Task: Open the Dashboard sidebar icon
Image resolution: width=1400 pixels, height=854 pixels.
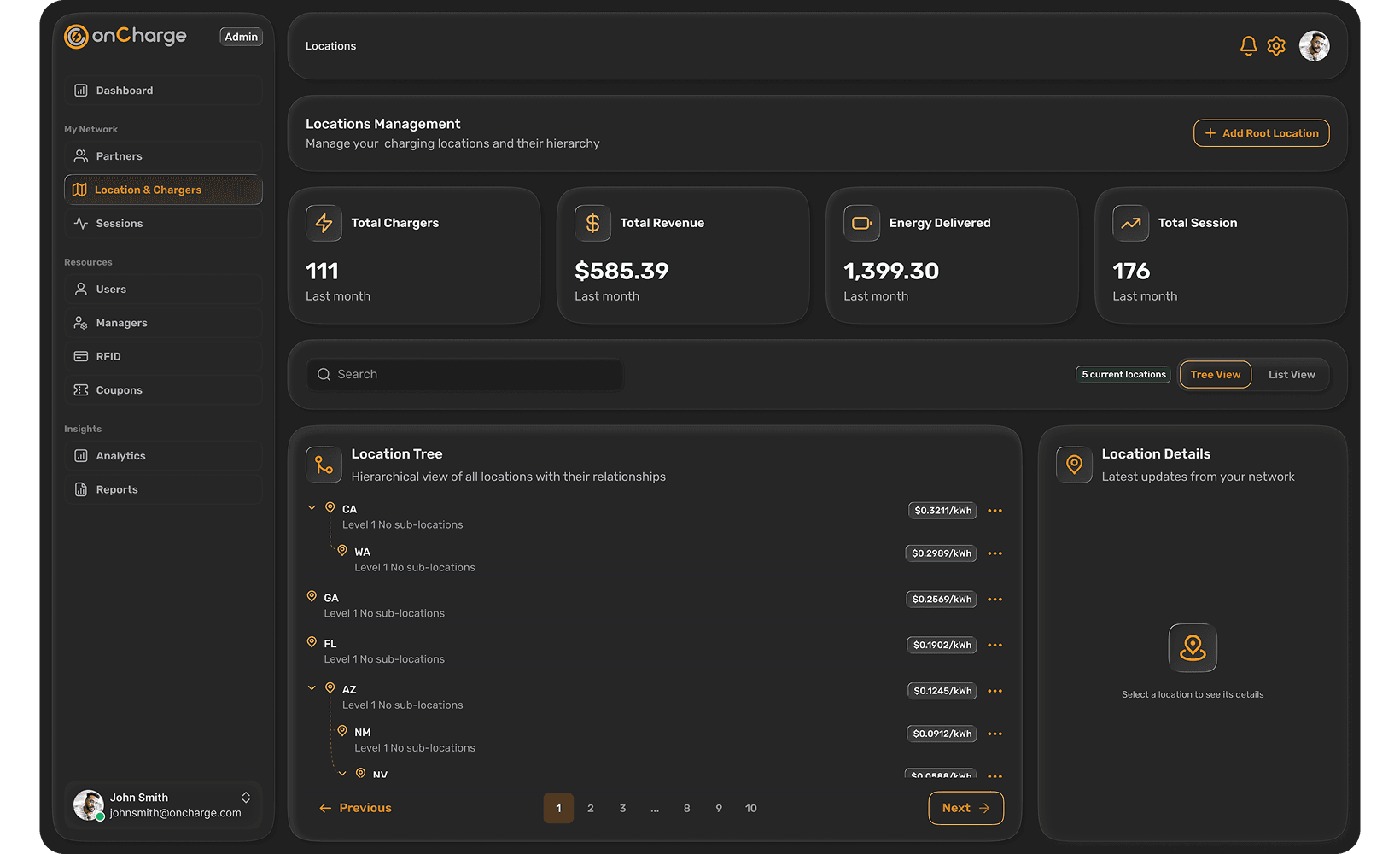Action: 81,90
